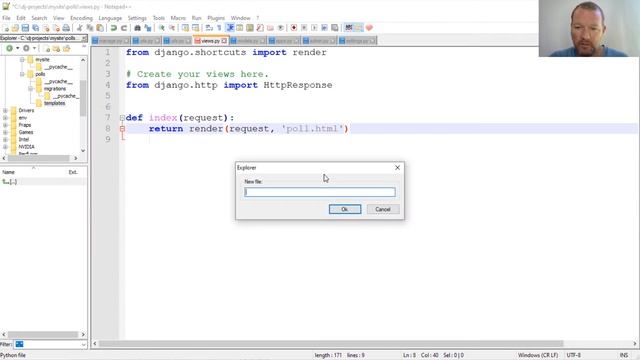Collapse the polls folder node
This screenshot has width=640, height=360.
pos(22,74)
